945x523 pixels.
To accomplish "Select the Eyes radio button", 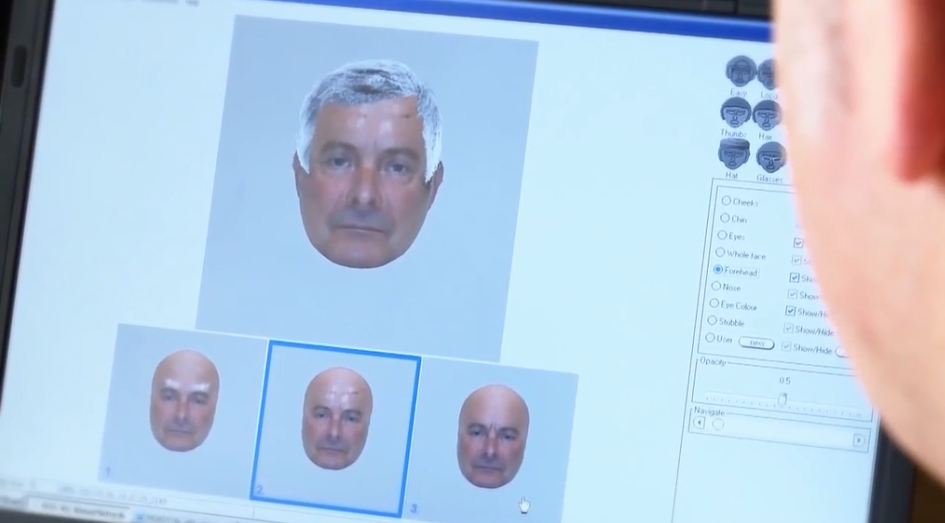I will click(x=722, y=235).
